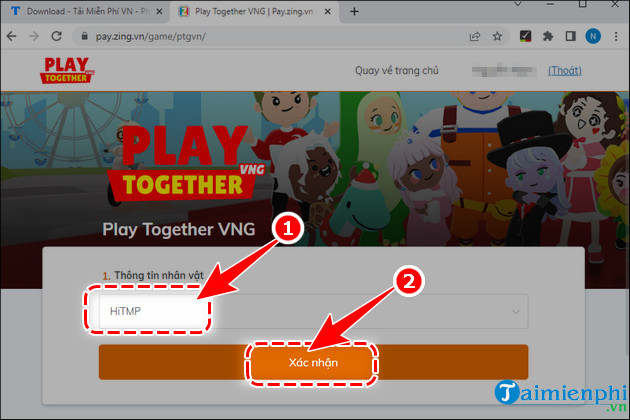The height and width of the screenshot is (420, 630).
Task: Toggle the browser side panel
Action: 571,36
